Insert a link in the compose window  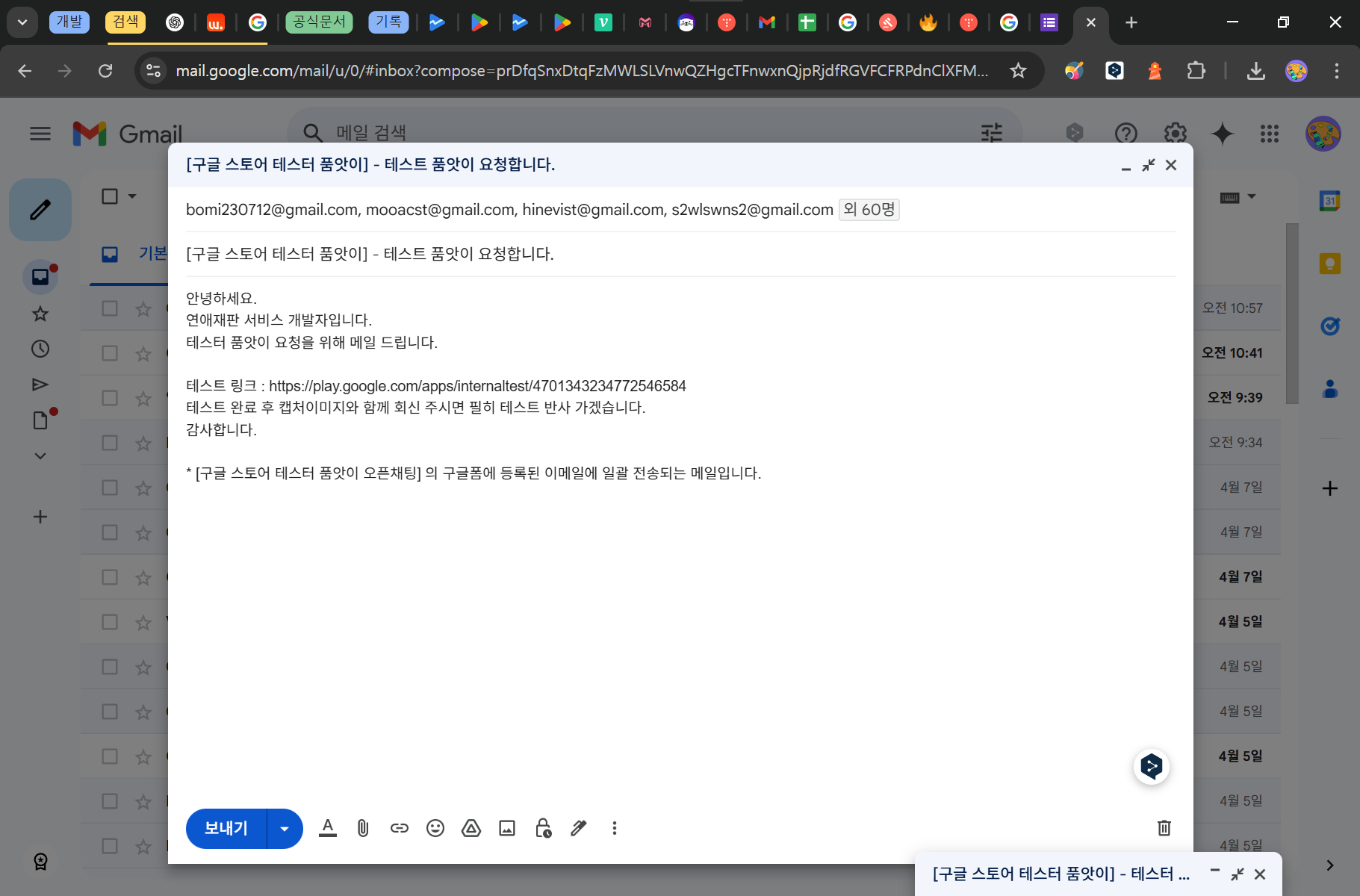(400, 828)
